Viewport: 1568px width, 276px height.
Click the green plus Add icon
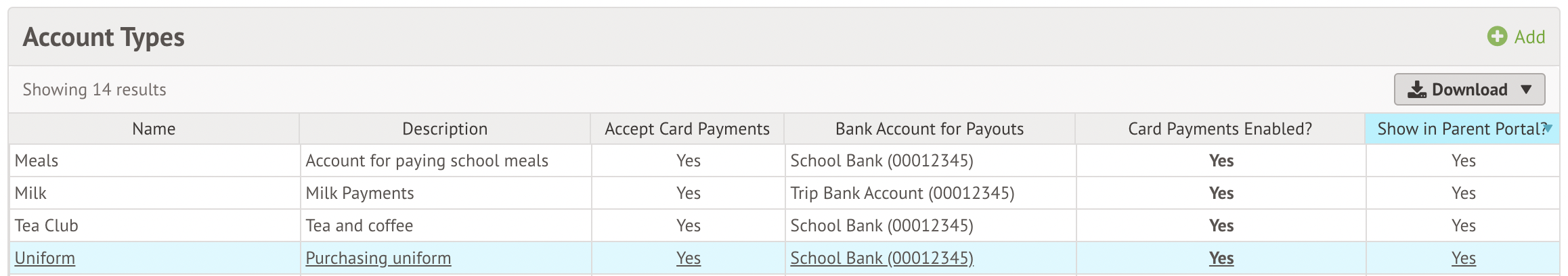point(1497,37)
